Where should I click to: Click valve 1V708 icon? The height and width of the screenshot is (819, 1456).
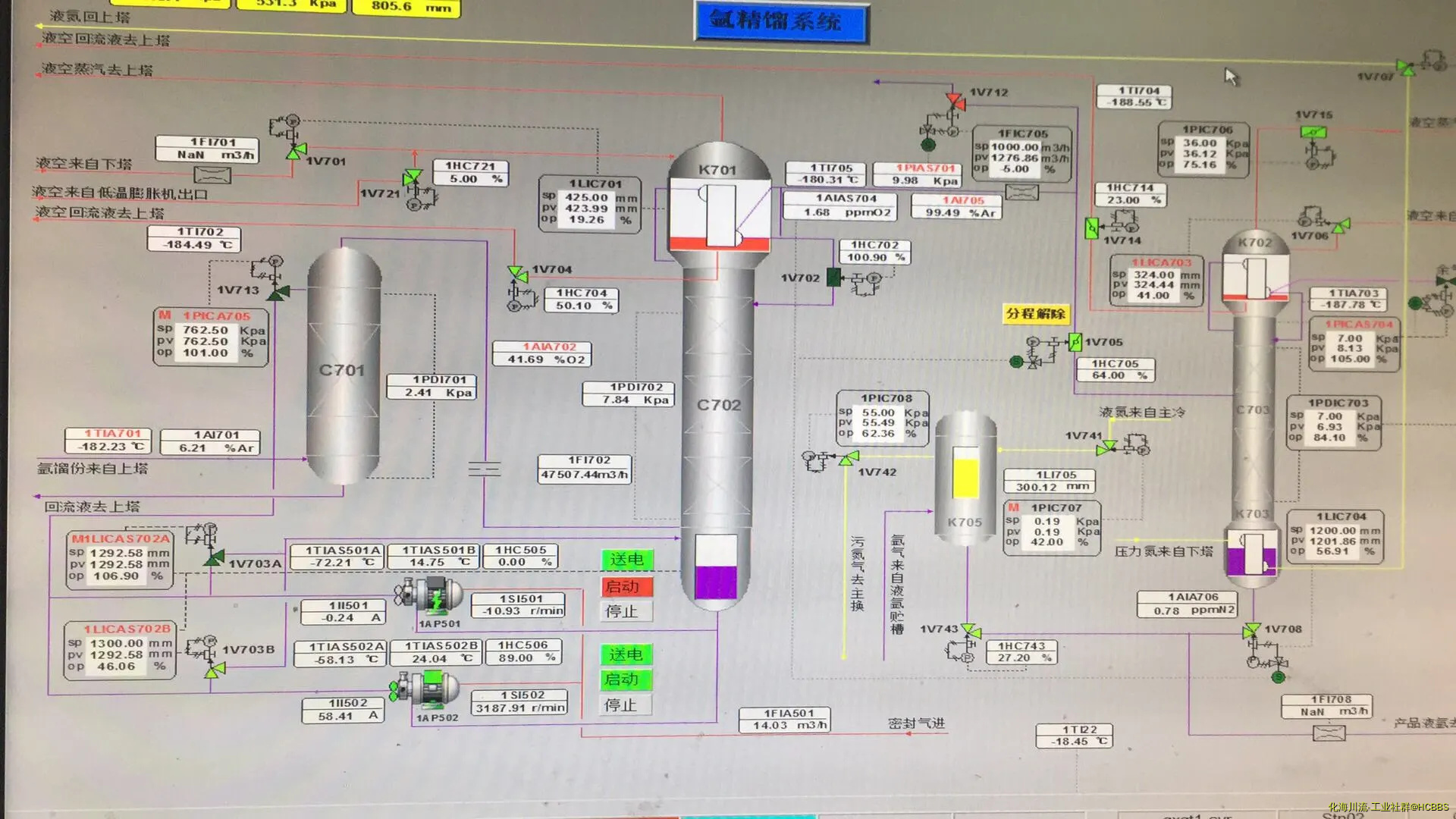(x=1251, y=630)
